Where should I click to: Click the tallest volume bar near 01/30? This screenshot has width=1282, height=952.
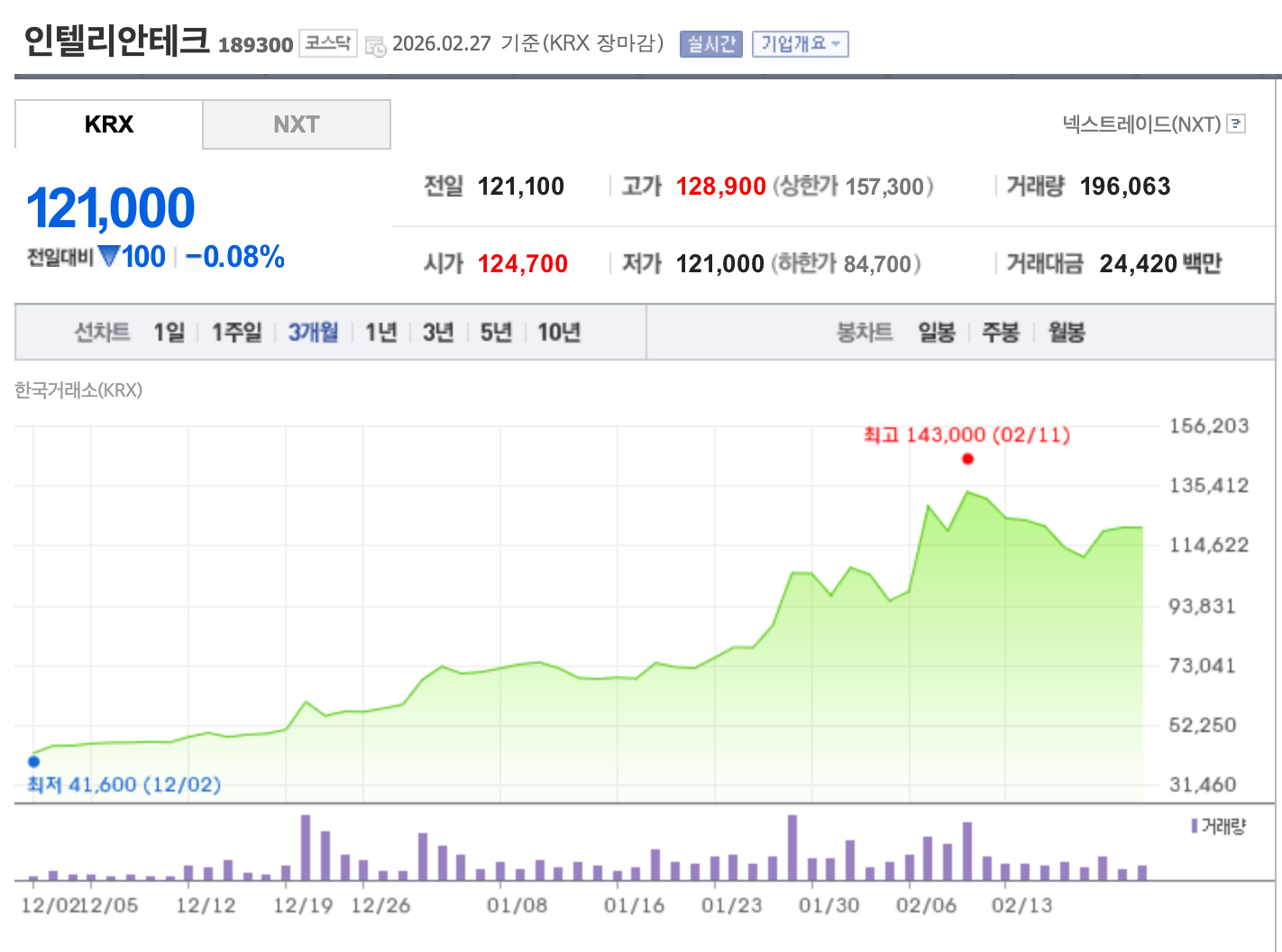coord(792,847)
